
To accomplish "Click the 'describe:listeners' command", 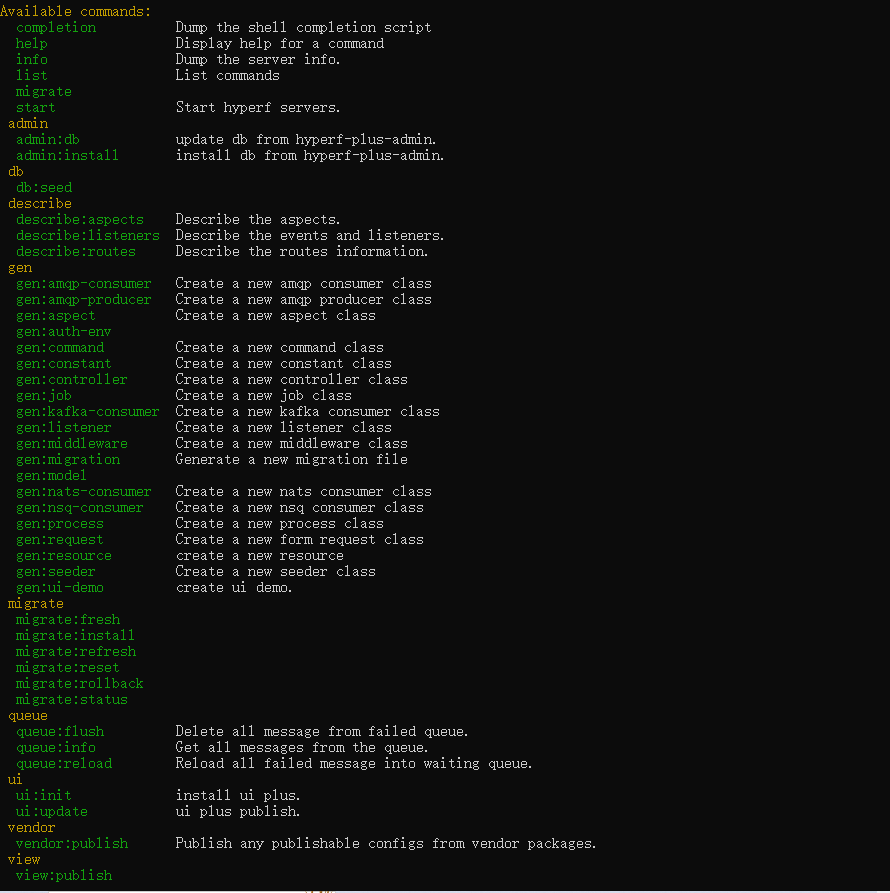I will (88, 235).
